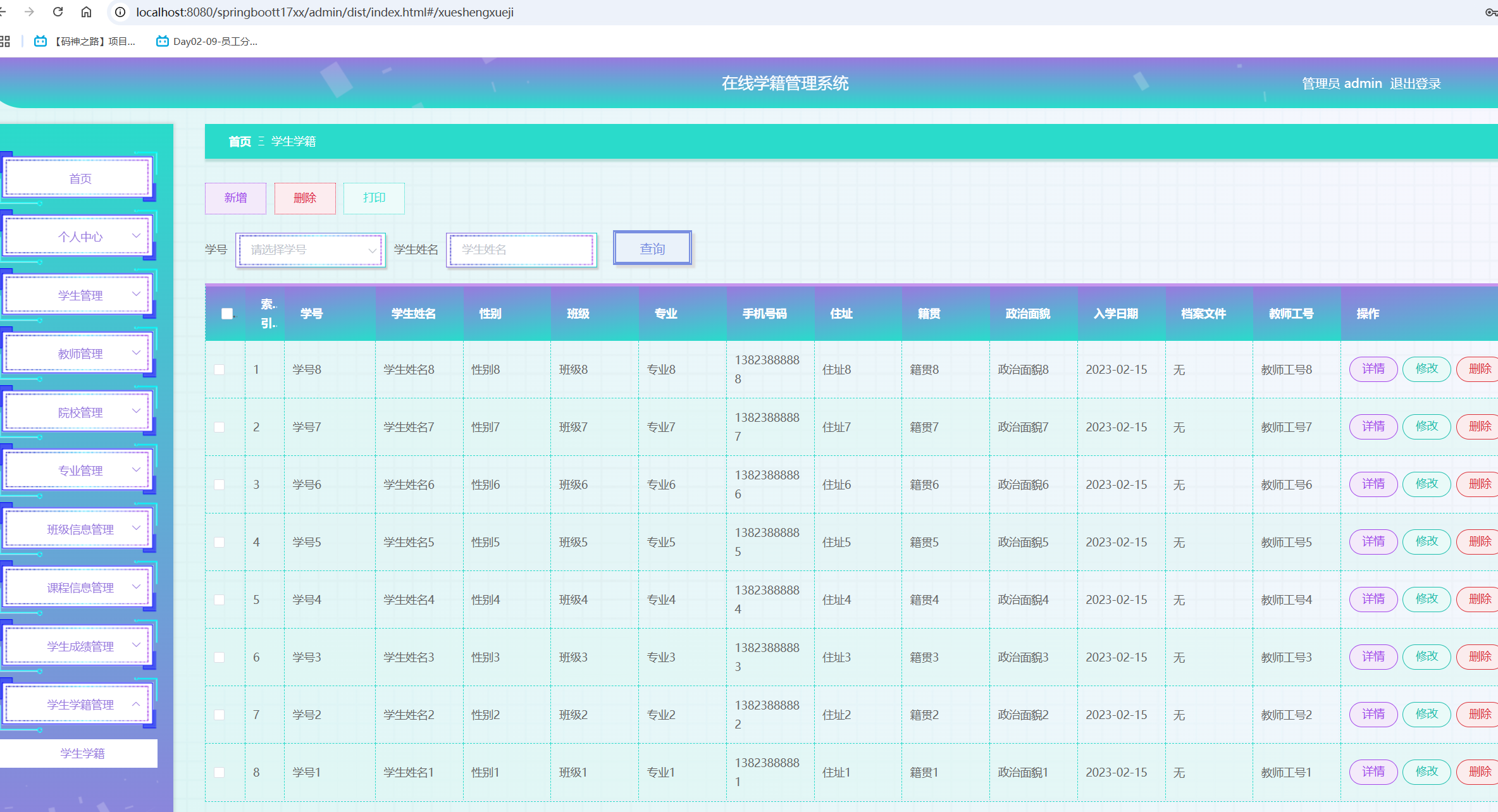Expand the 专业管理 menu
This screenshot has width=1498, height=812.
(78, 471)
